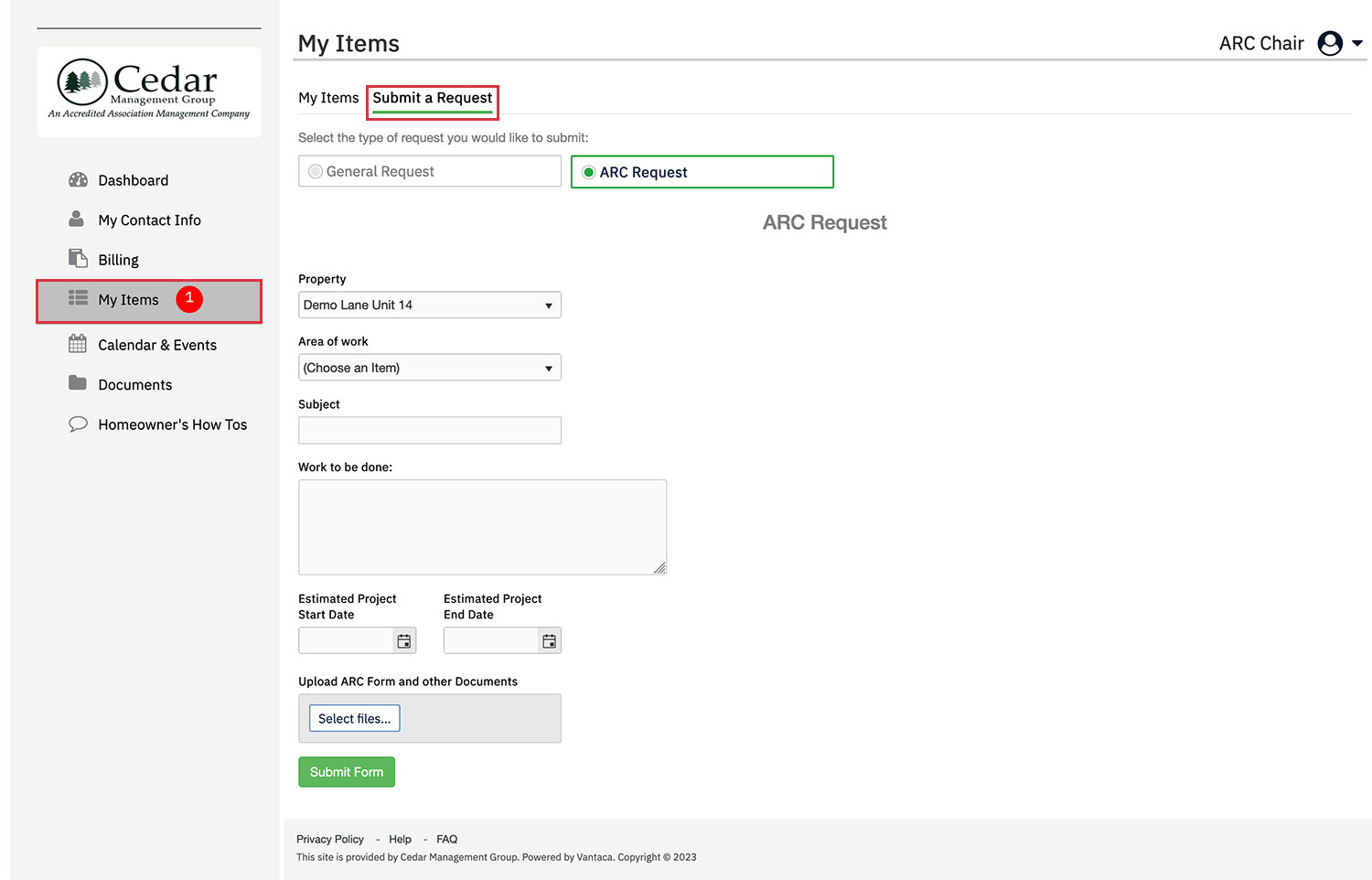This screenshot has width=1372, height=880.
Task: Click the Billing sidebar icon
Action: click(x=77, y=257)
